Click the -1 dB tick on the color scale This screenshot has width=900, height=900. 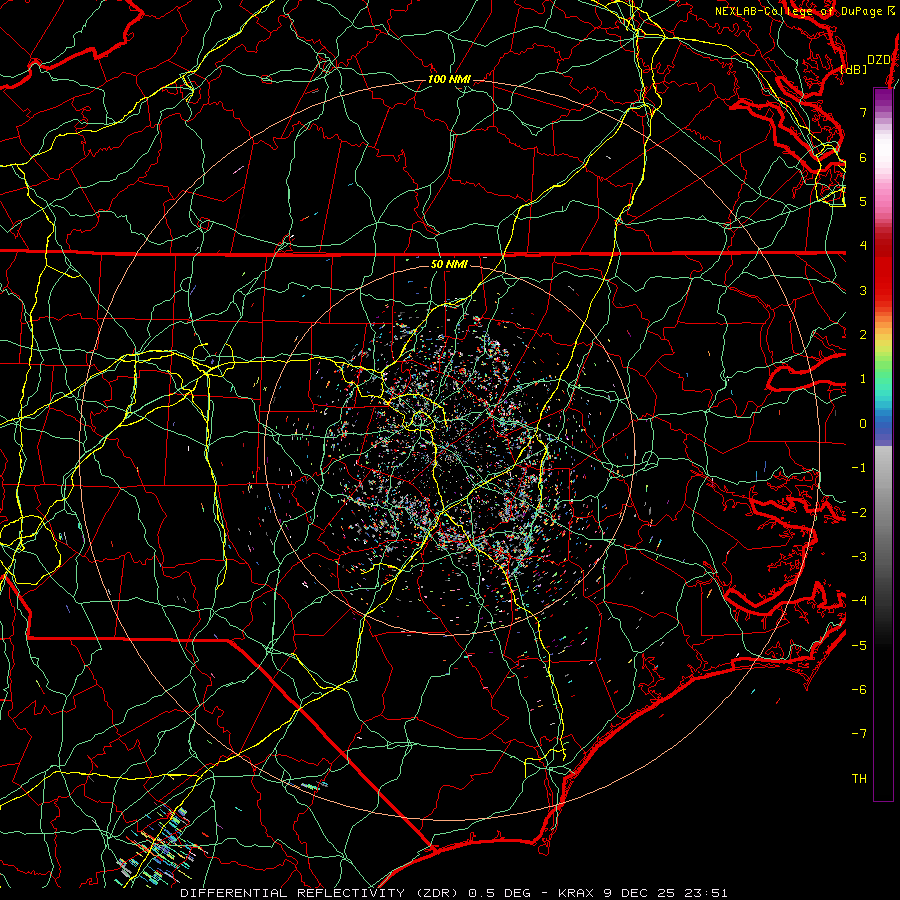(x=859, y=468)
